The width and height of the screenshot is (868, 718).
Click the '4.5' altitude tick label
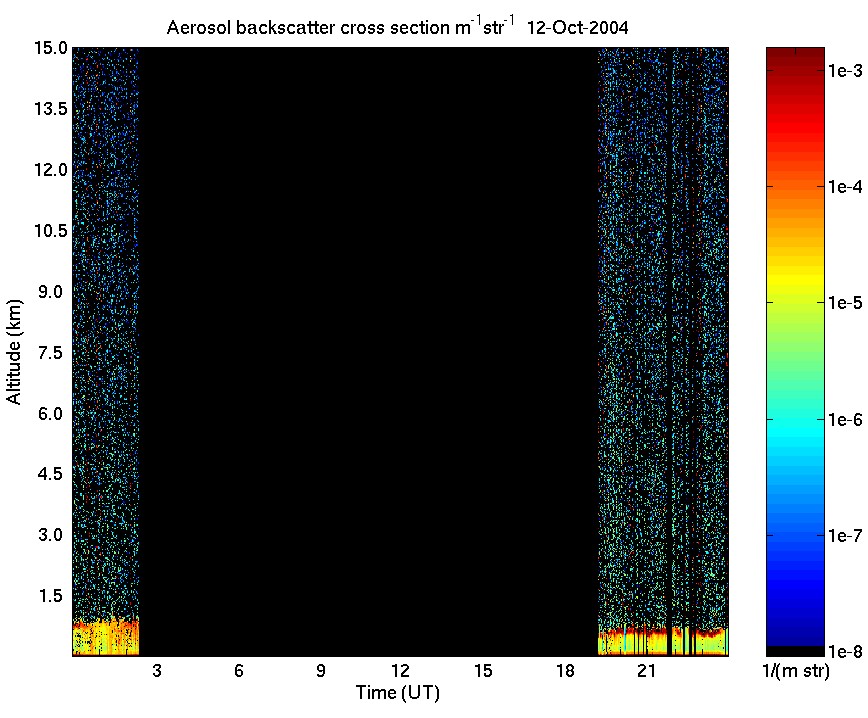pyautogui.click(x=51, y=474)
